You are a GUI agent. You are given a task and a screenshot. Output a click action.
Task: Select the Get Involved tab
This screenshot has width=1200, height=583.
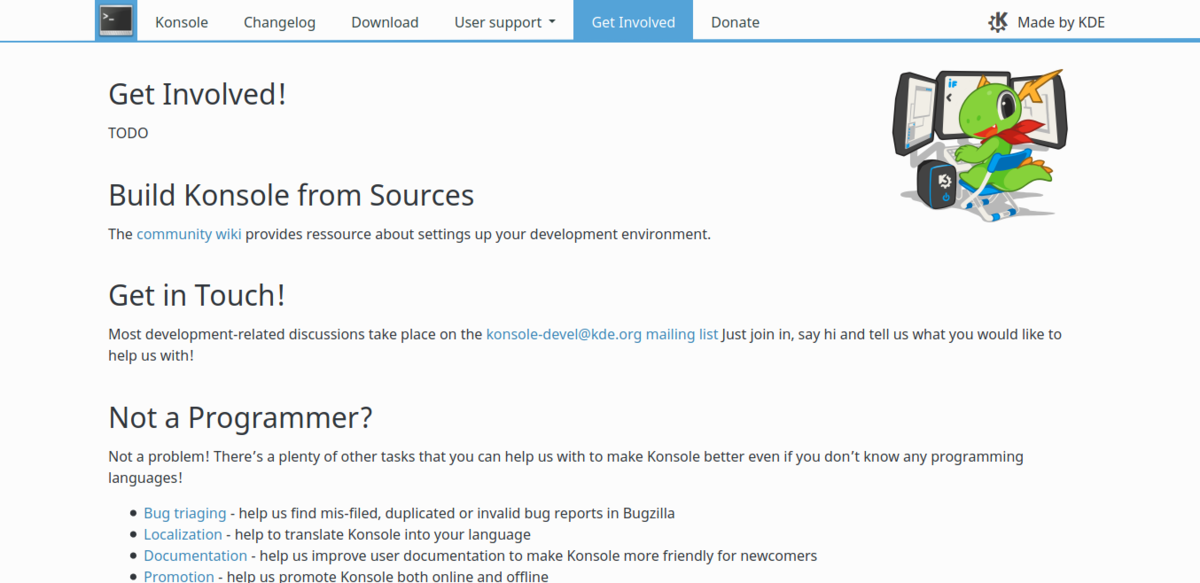pos(633,22)
